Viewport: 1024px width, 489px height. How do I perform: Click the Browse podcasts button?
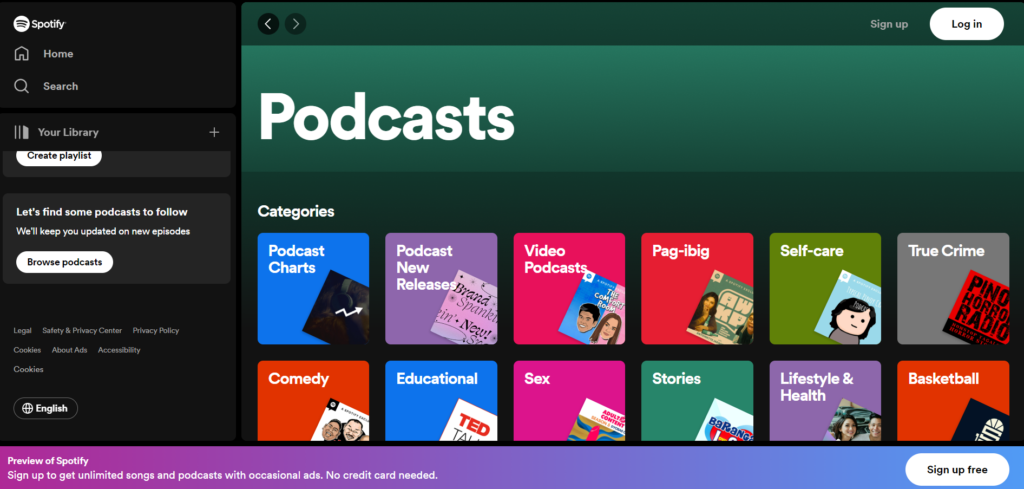[65, 262]
